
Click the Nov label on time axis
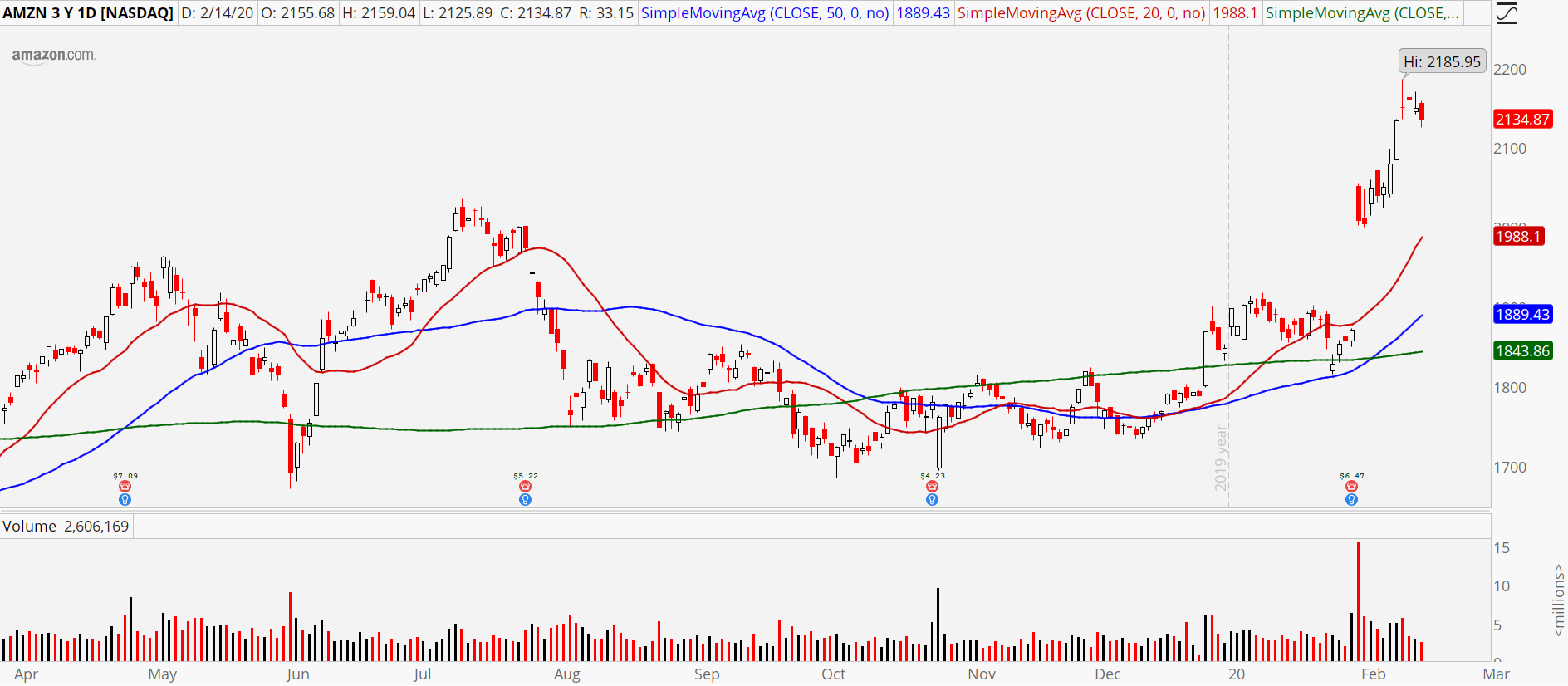[982, 674]
